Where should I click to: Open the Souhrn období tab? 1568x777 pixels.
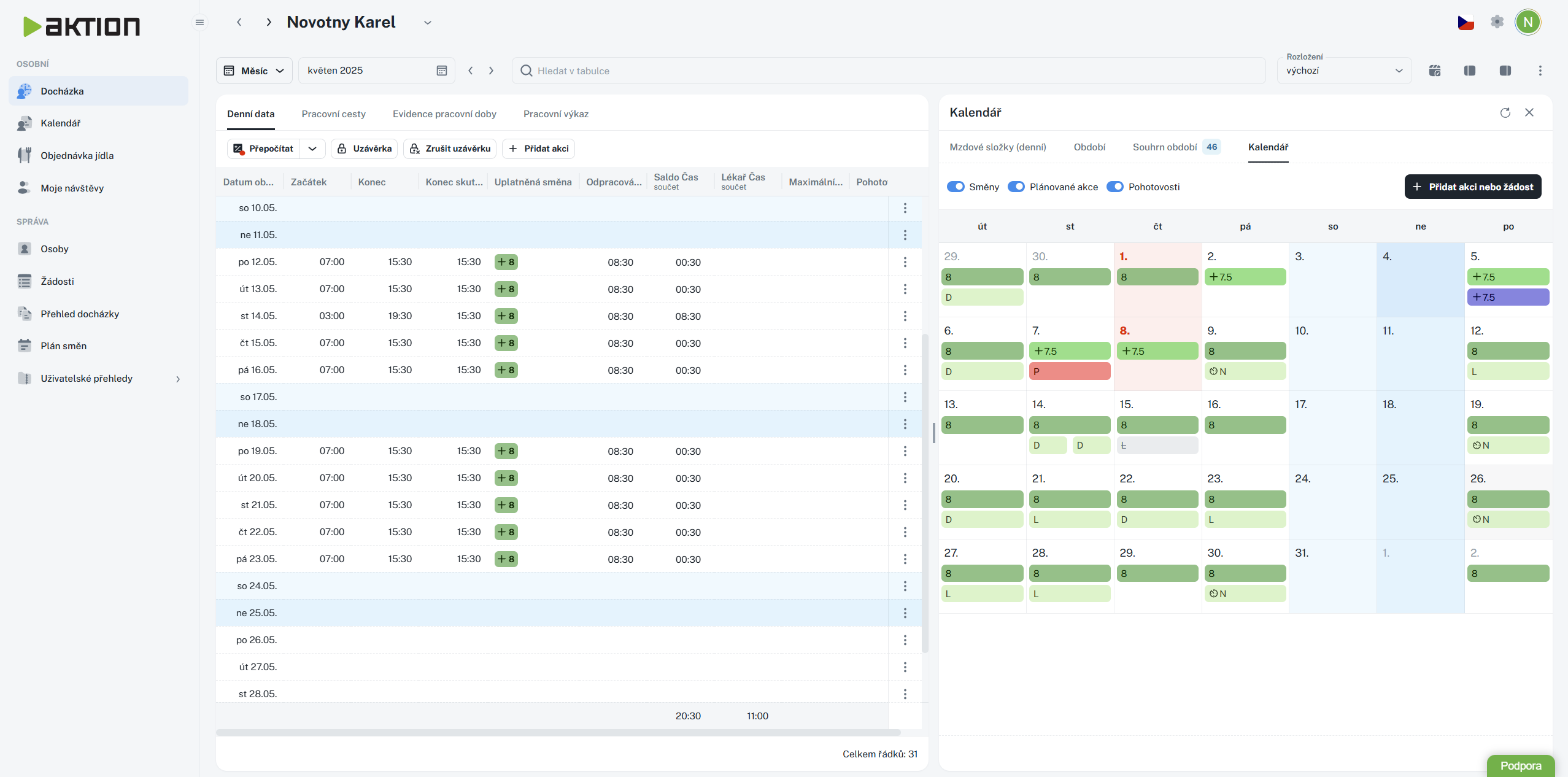pyautogui.click(x=1164, y=147)
